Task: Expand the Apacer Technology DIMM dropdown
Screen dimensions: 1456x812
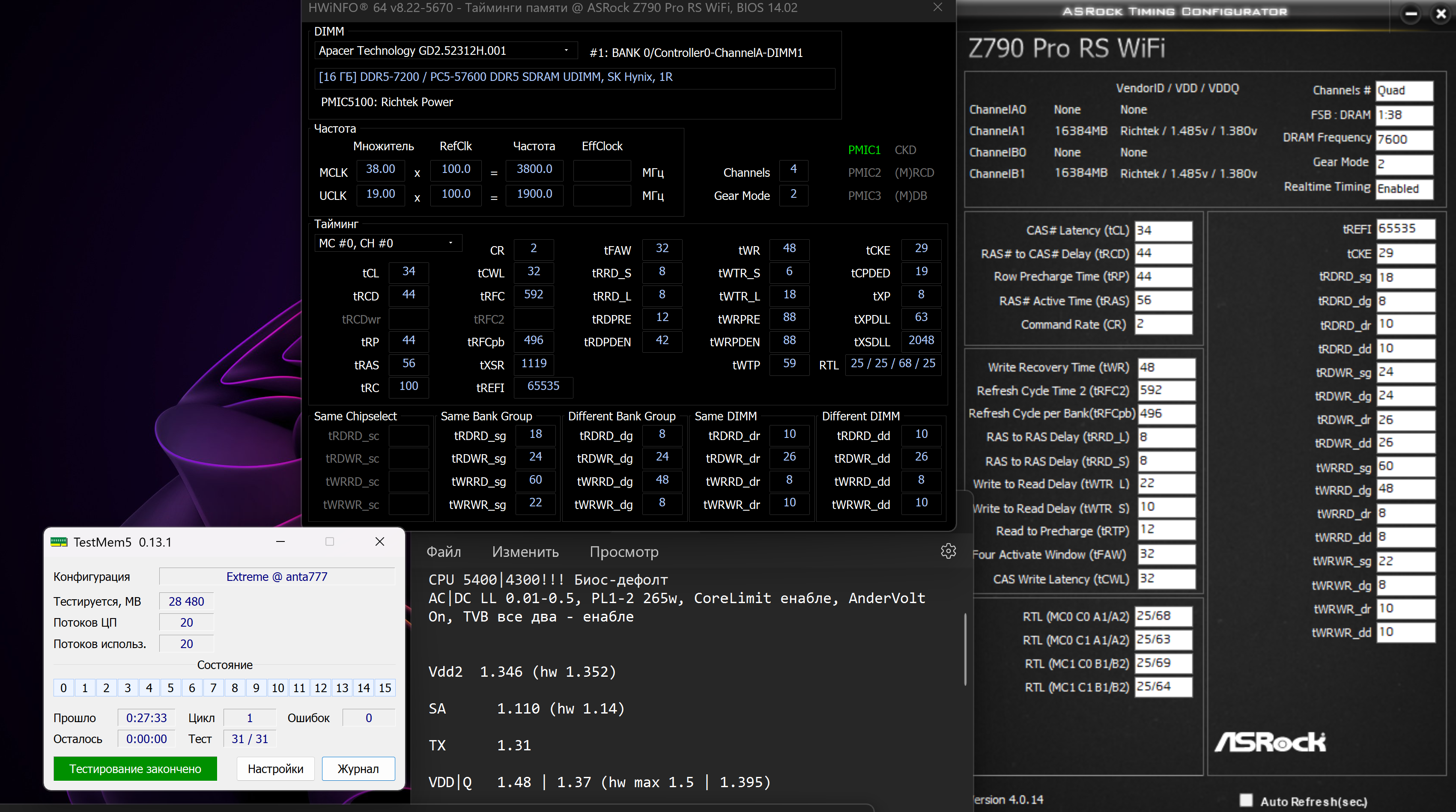Action: tap(566, 51)
